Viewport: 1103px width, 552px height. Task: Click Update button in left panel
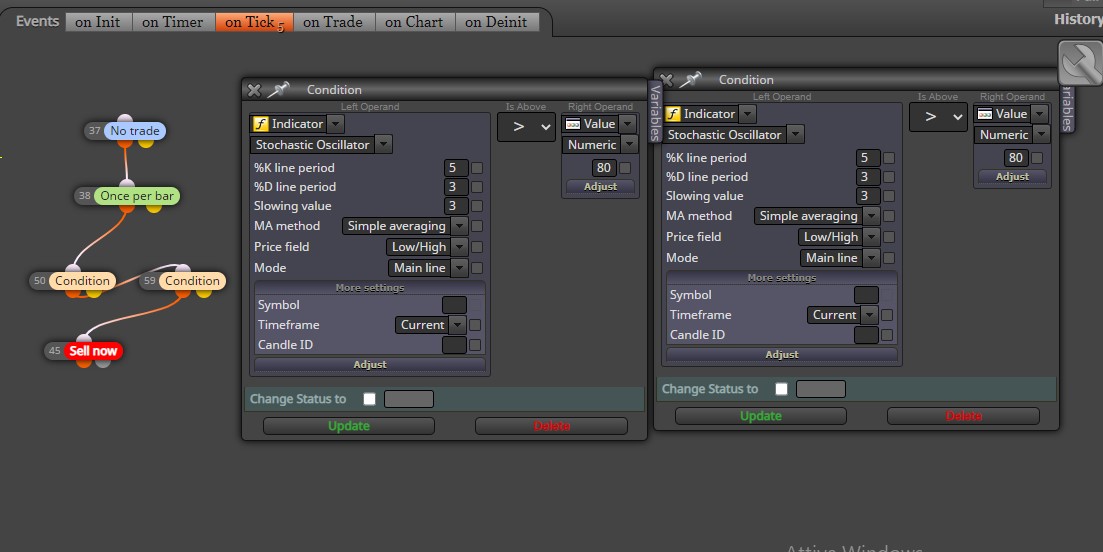pyautogui.click(x=349, y=426)
